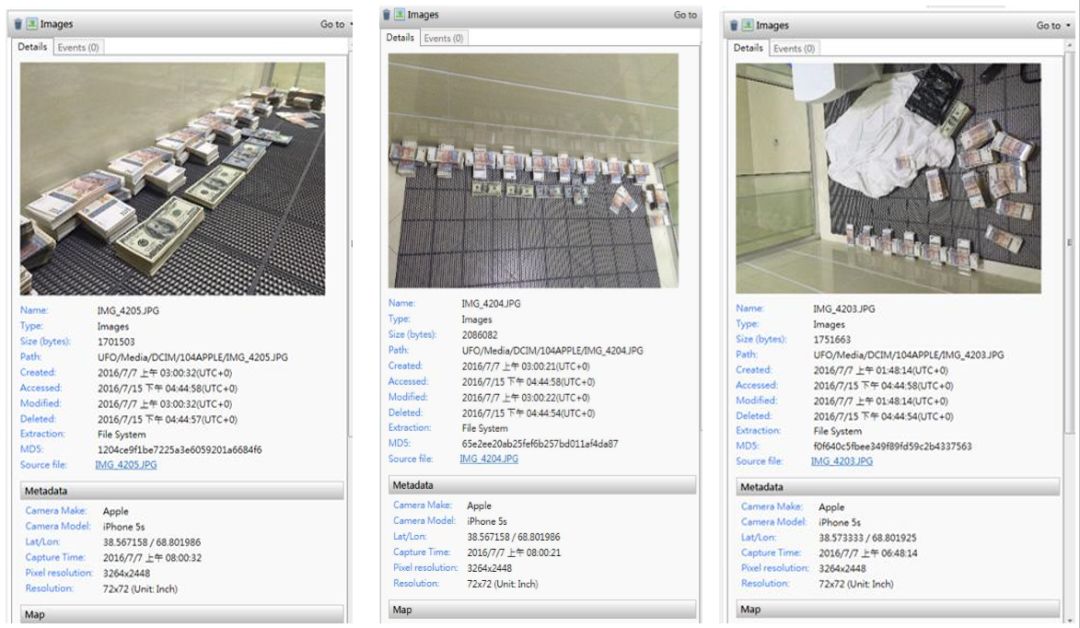Open the Events (0) tab for IMG_4203
The height and width of the screenshot is (628, 1080).
pyautogui.click(x=794, y=48)
